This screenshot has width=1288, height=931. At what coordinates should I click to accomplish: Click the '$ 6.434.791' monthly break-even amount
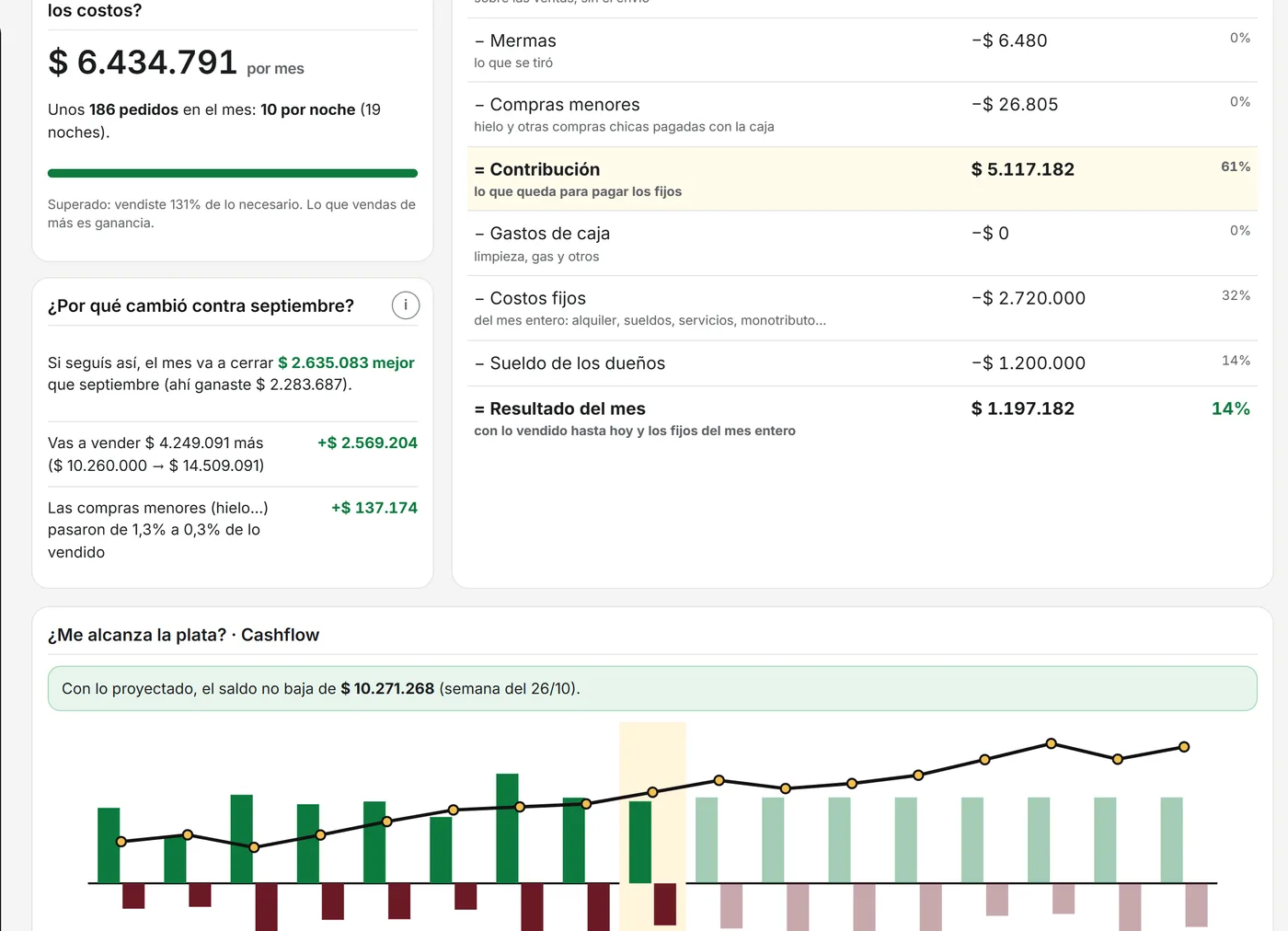(143, 62)
